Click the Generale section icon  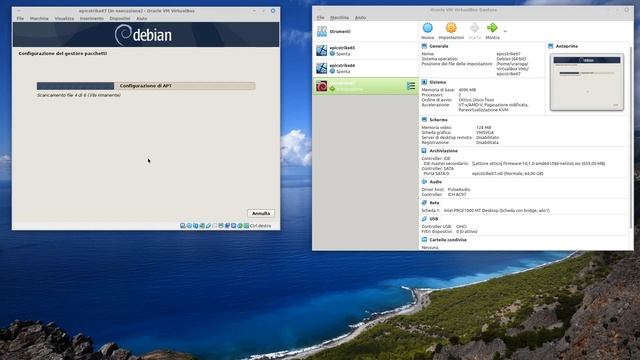(424, 46)
